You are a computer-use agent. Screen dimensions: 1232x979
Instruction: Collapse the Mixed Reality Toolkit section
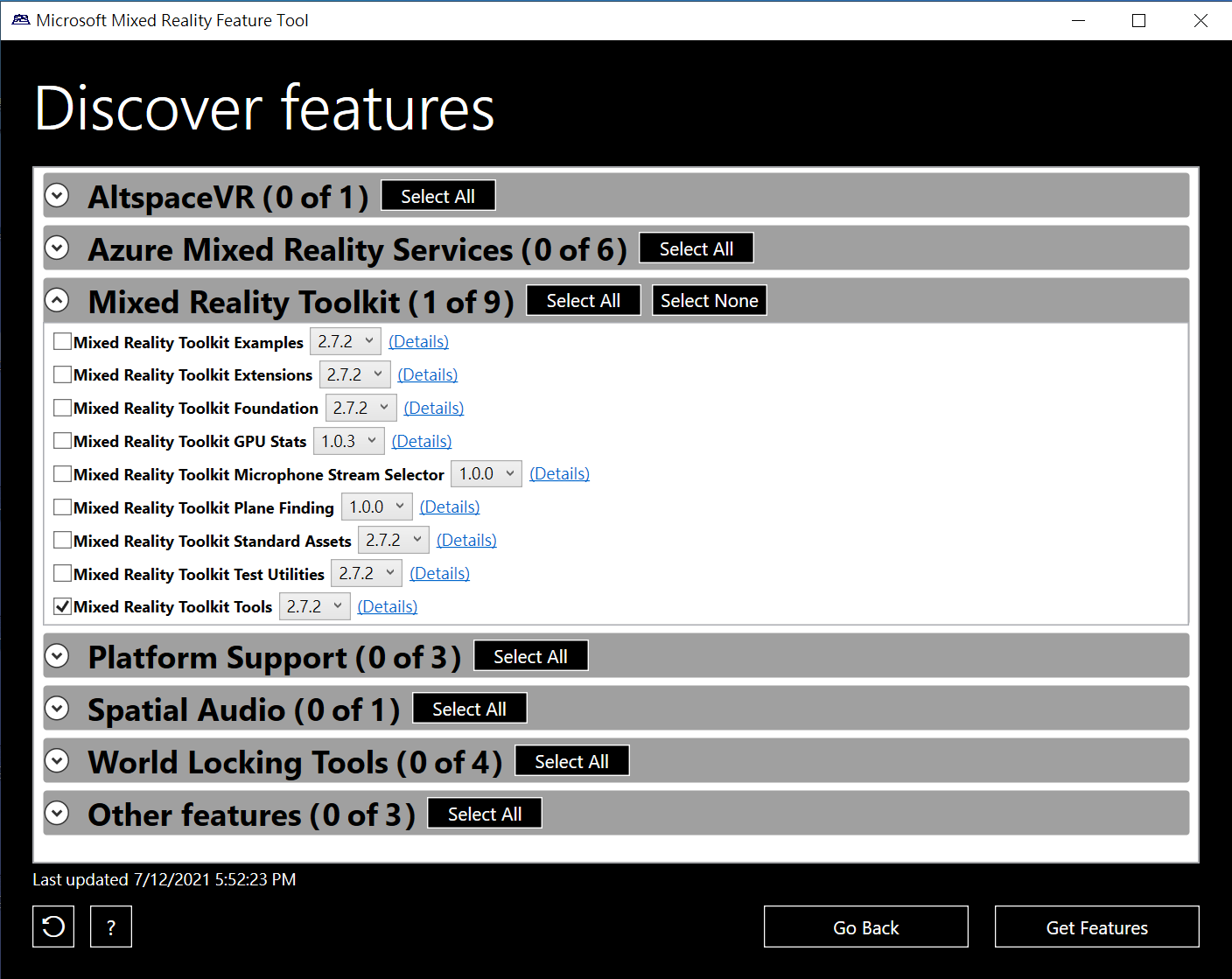pos(57,300)
